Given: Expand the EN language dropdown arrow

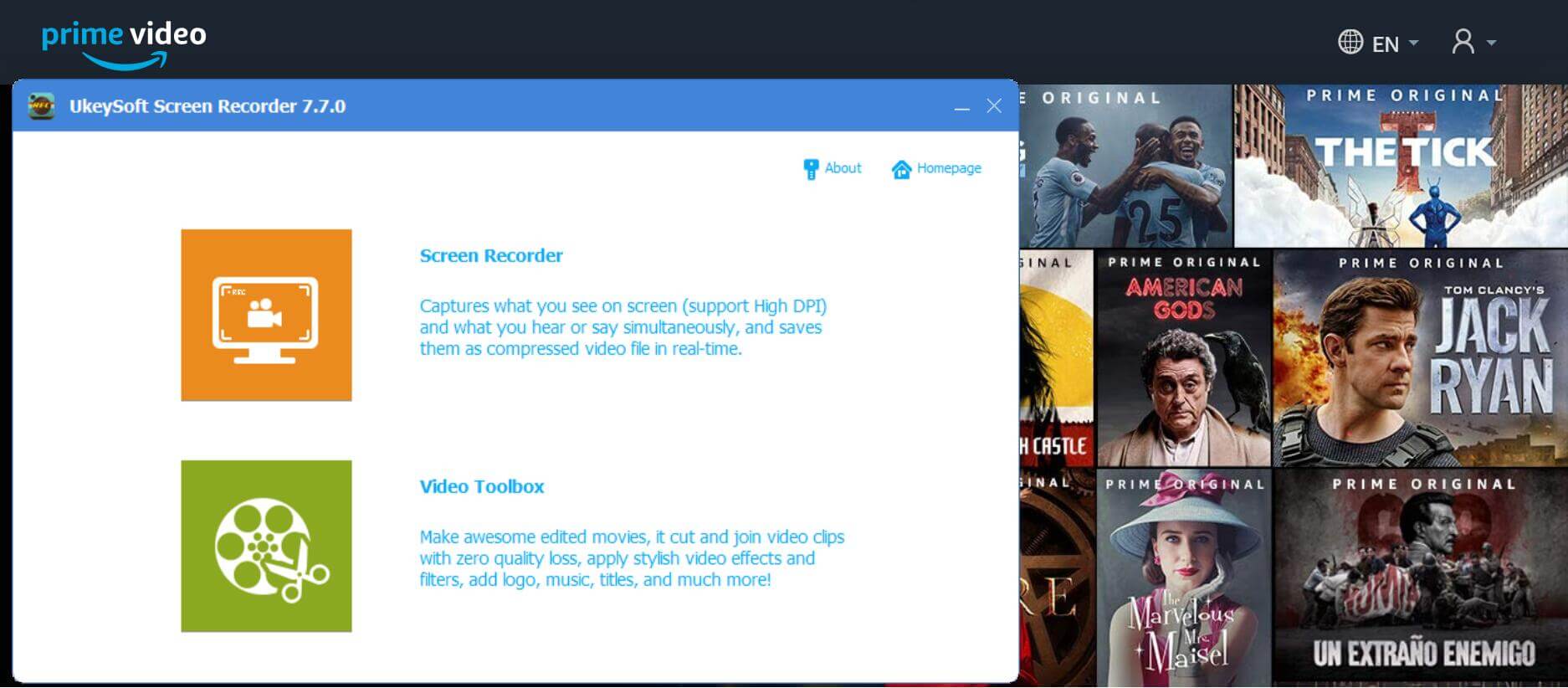Looking at the screenshot, I should [x=1414, y=43].
